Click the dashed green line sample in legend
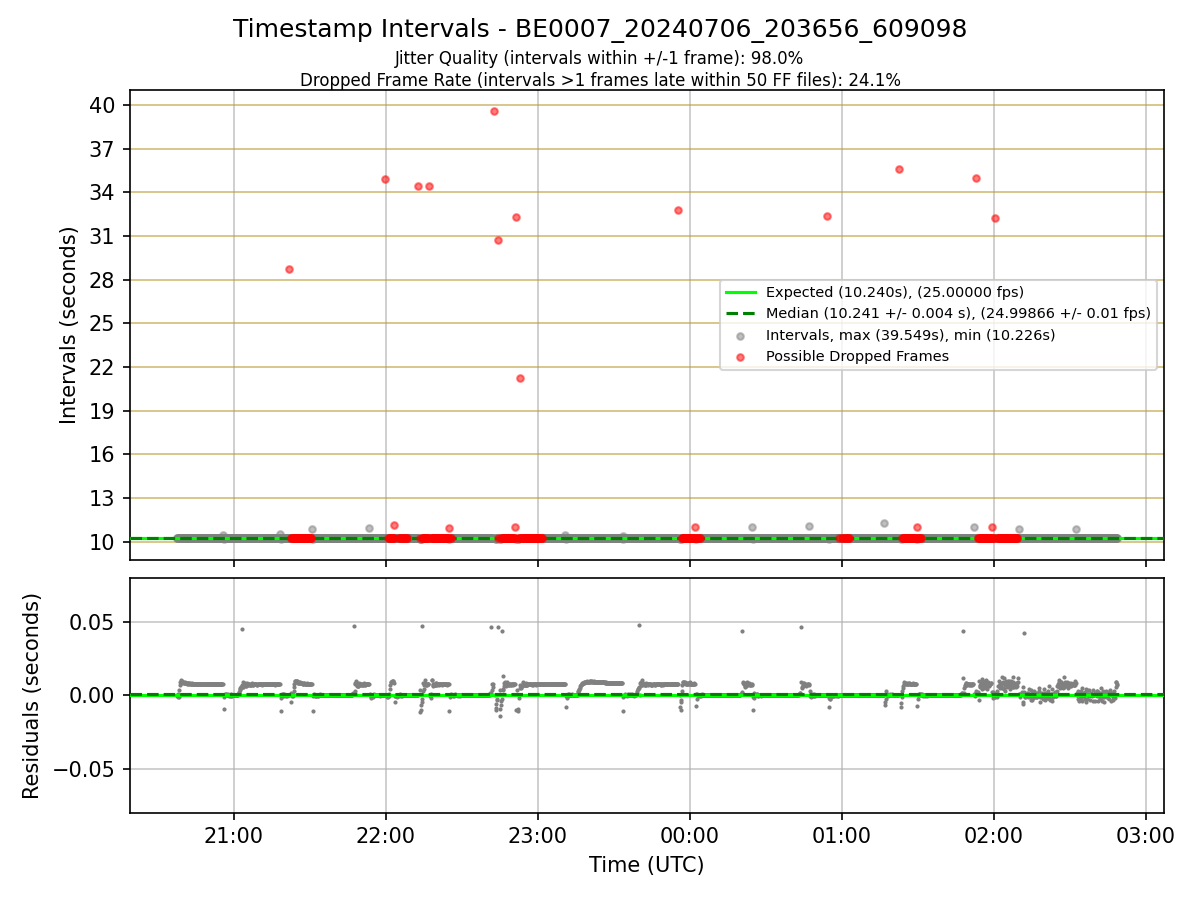 tap(741, 313)
